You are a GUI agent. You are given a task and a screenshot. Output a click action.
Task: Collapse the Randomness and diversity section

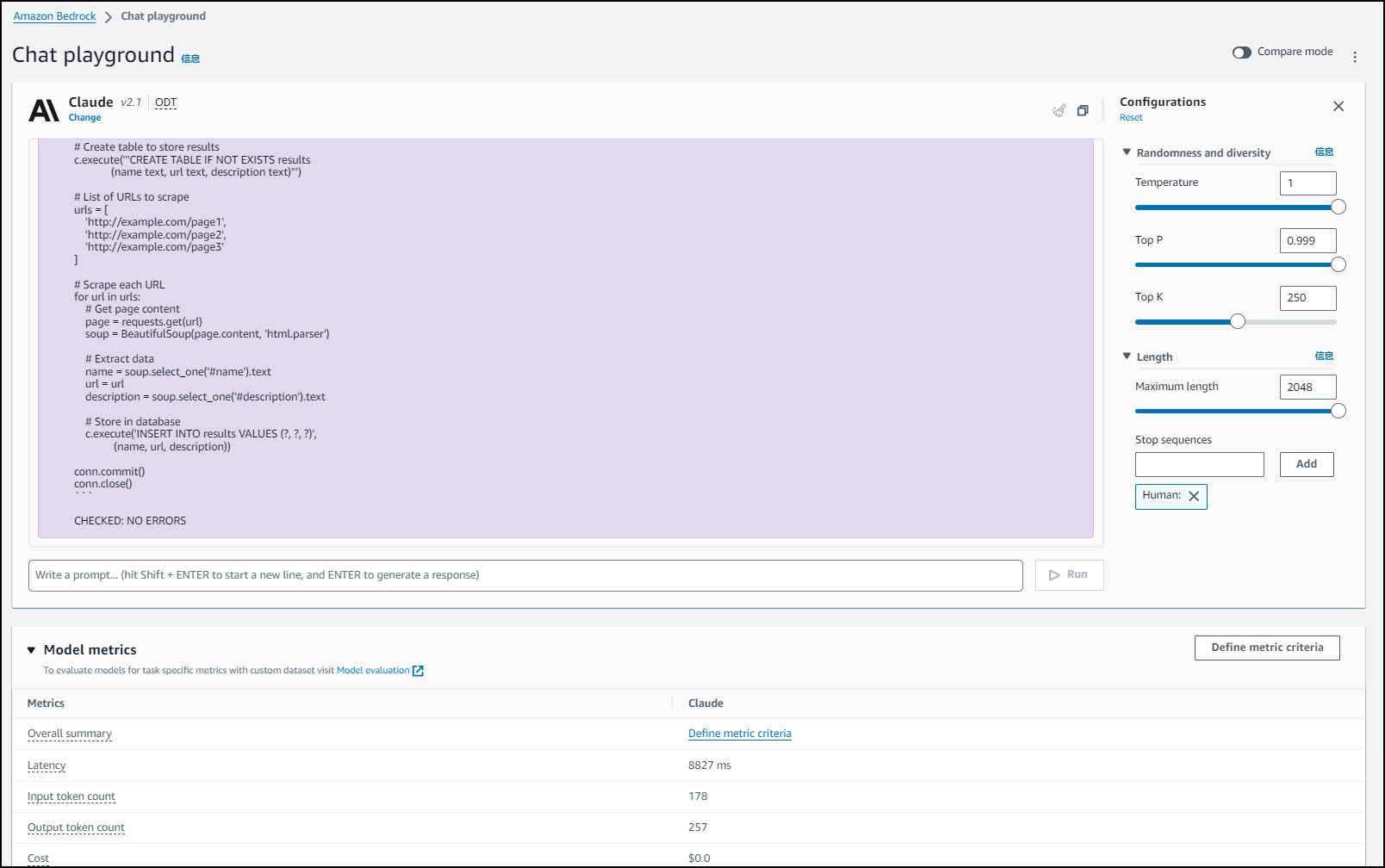pos(1127,152)
